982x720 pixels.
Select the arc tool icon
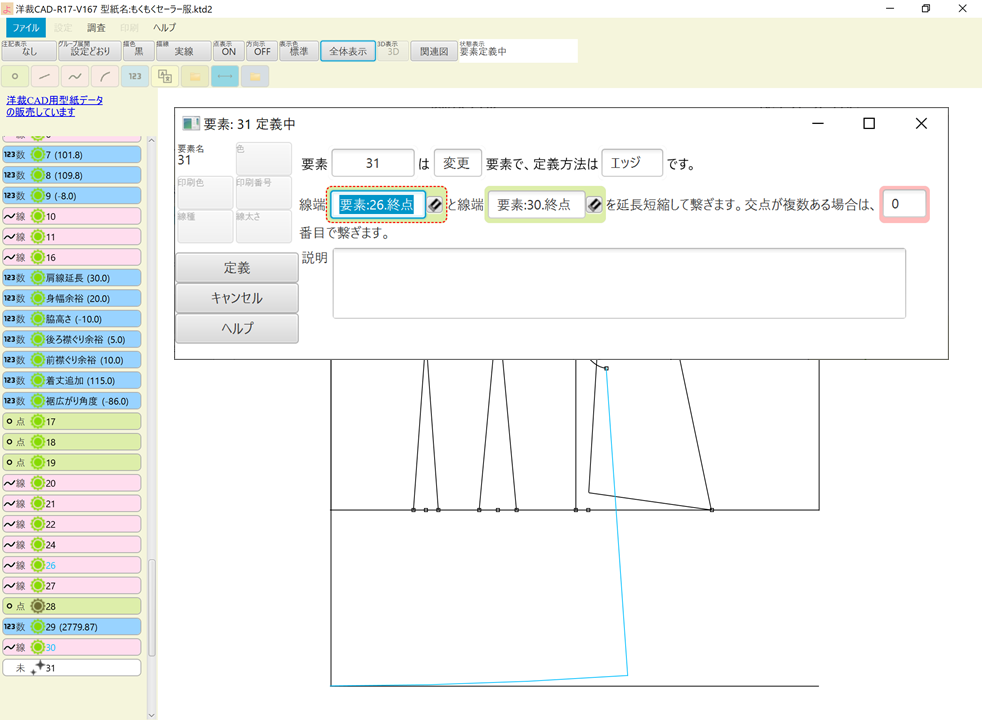coord(104,76)
